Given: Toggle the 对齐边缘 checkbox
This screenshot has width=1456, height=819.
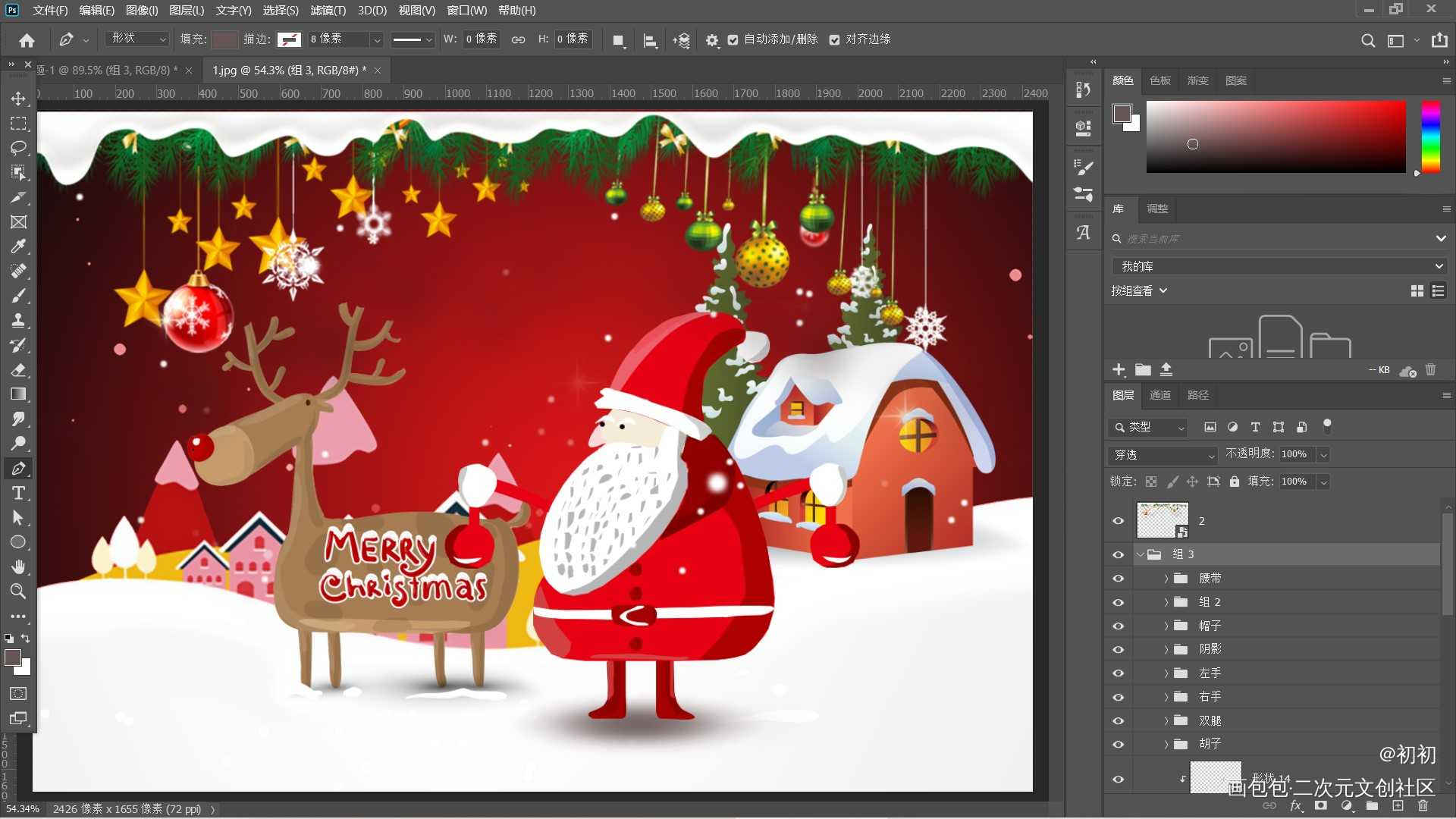Looking at the screenshot, I should (x=834, y=39).
